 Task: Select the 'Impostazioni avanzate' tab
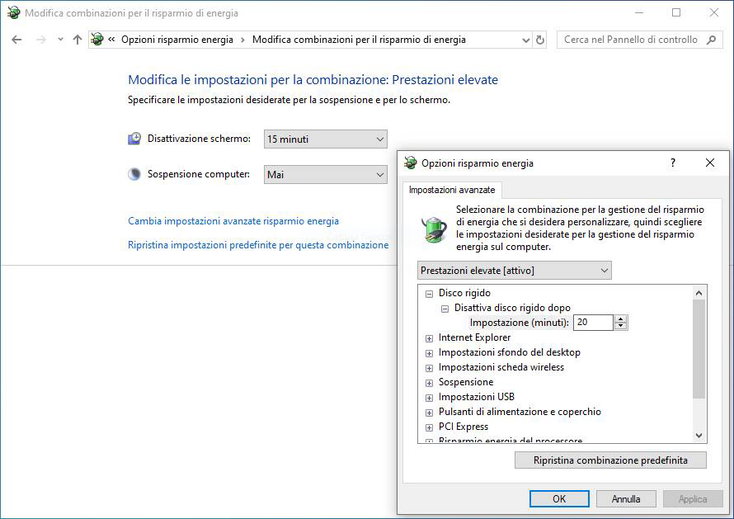coord(452,190)
